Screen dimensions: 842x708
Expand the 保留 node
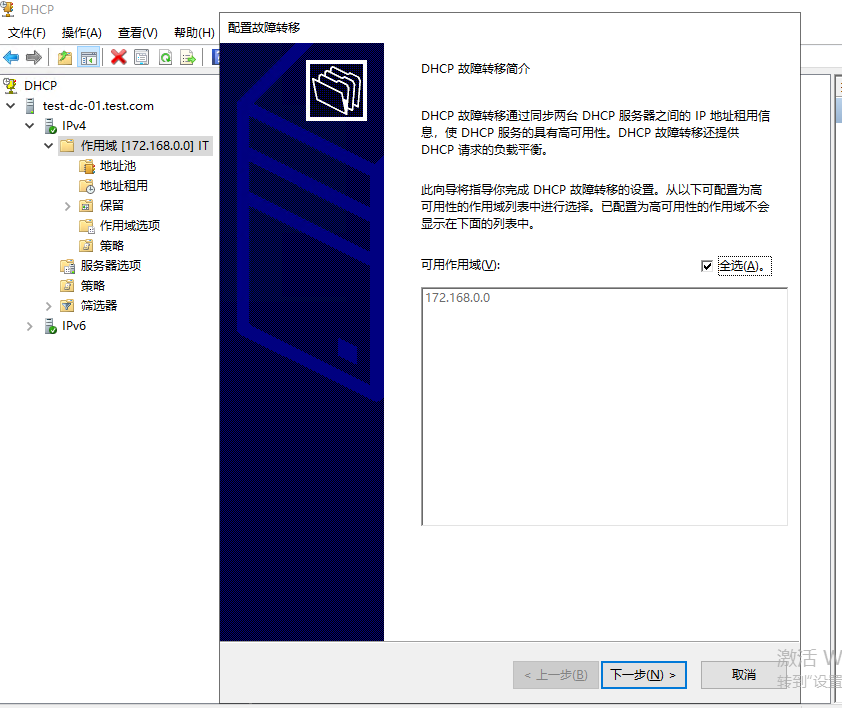coord(68,206)
